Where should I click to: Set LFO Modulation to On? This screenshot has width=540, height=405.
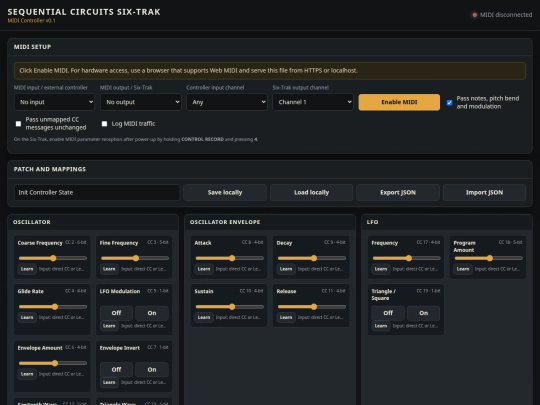(152, 313)
